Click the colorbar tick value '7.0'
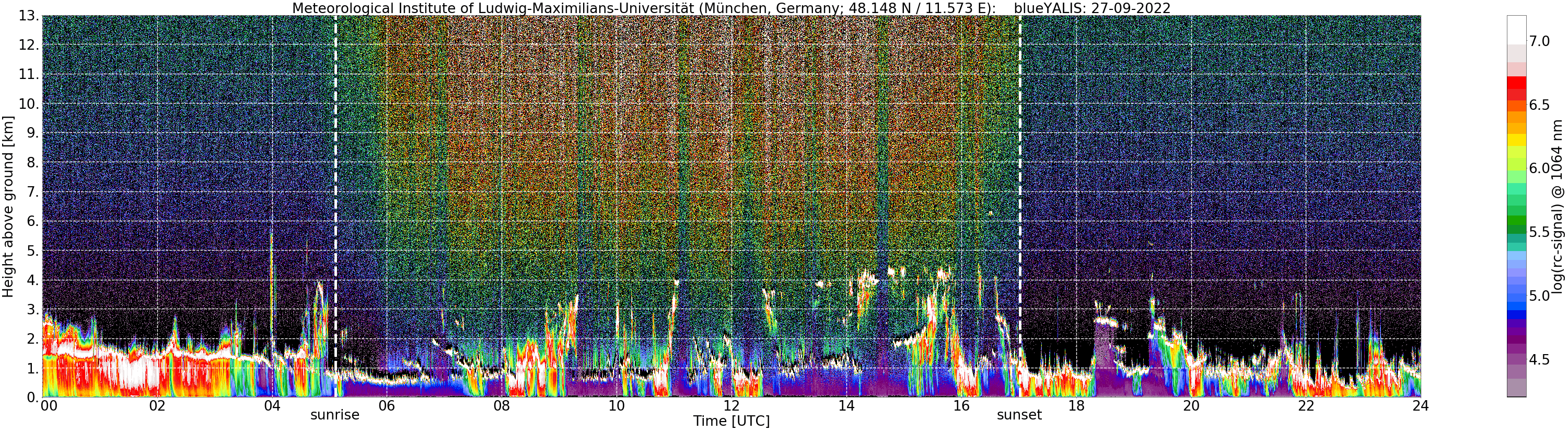1568x431 pixels. click(1540, 41)
